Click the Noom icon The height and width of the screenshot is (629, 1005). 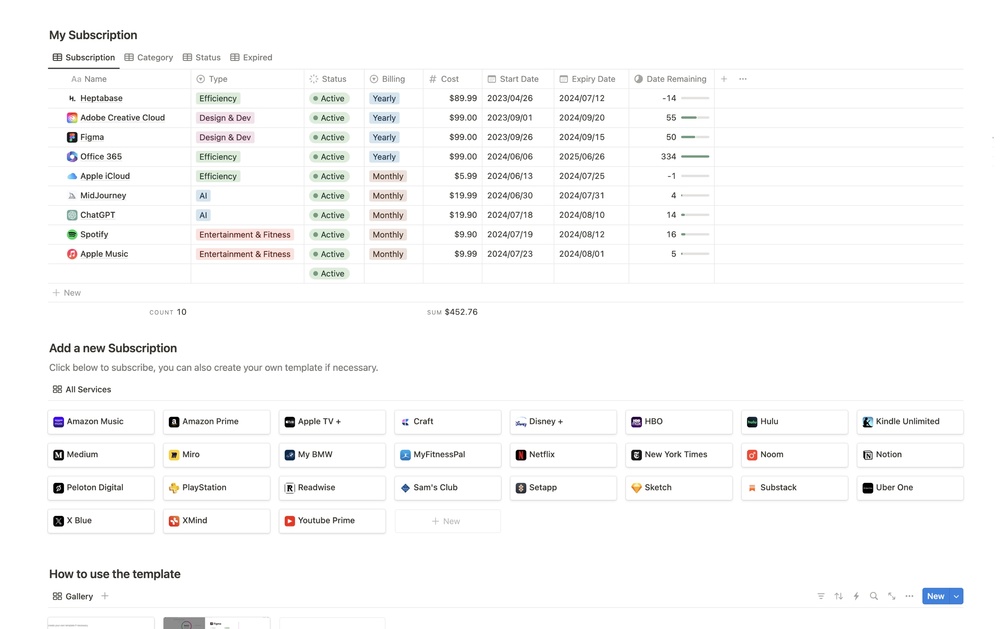(752, 455)
